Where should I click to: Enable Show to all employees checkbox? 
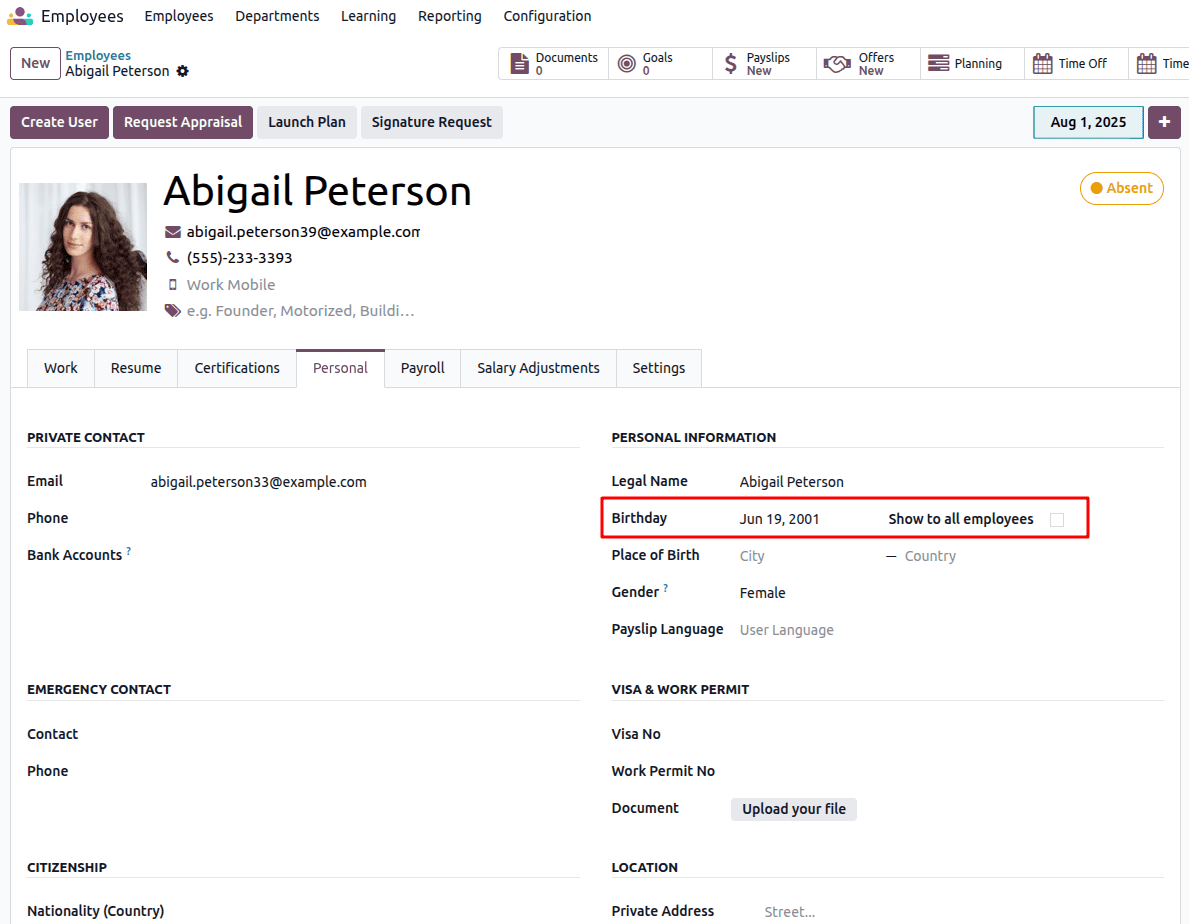[1057, 520]
